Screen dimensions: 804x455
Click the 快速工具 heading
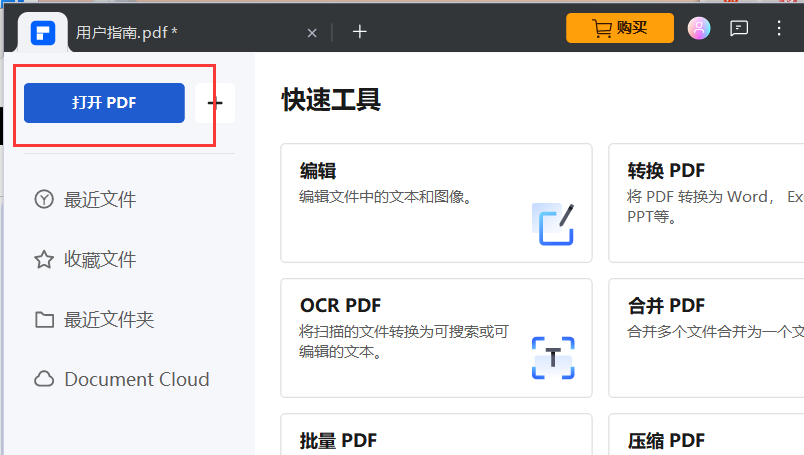pos(331,100)
